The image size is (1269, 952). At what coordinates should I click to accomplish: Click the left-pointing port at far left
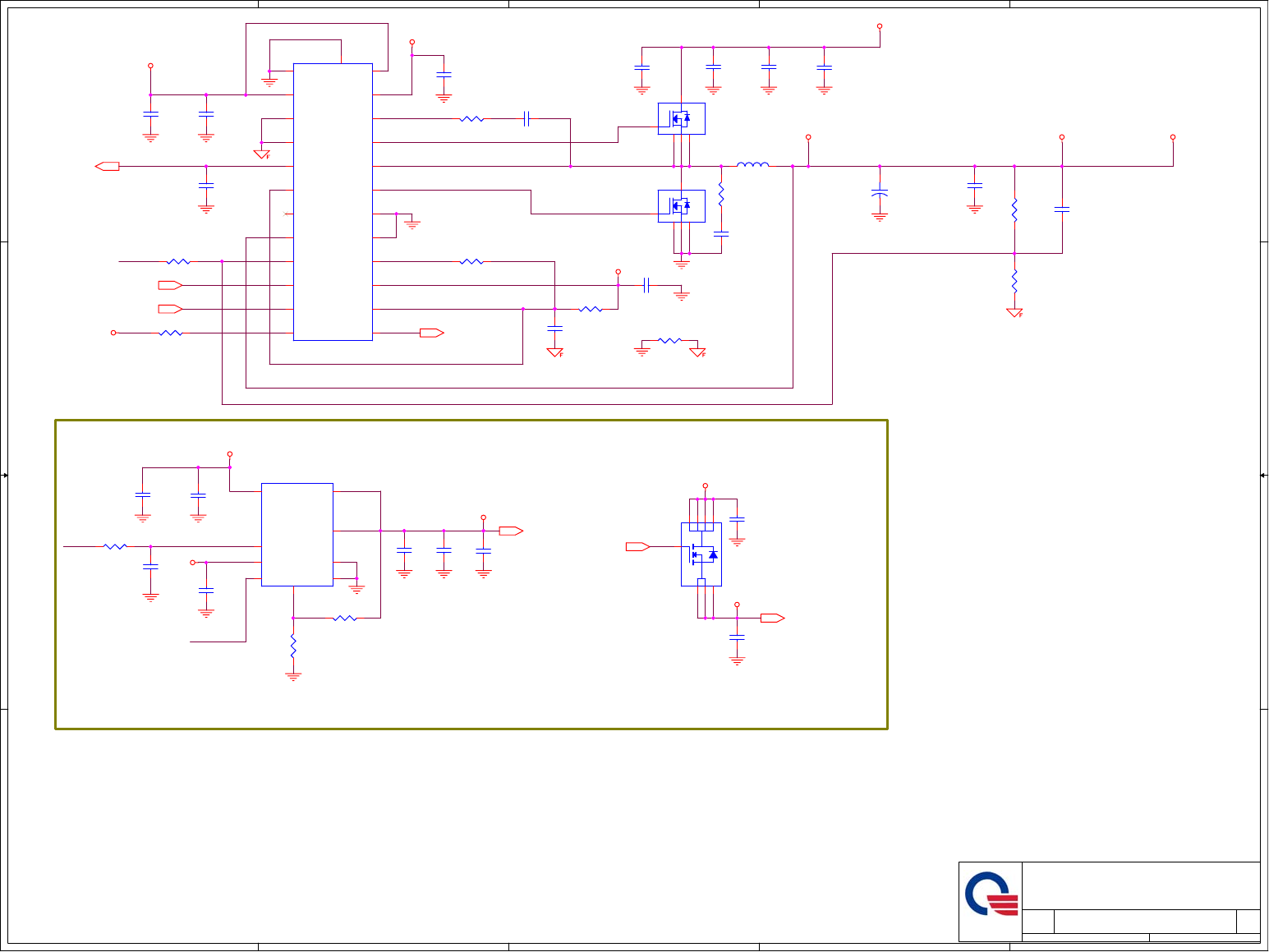[x=107, y=167]
